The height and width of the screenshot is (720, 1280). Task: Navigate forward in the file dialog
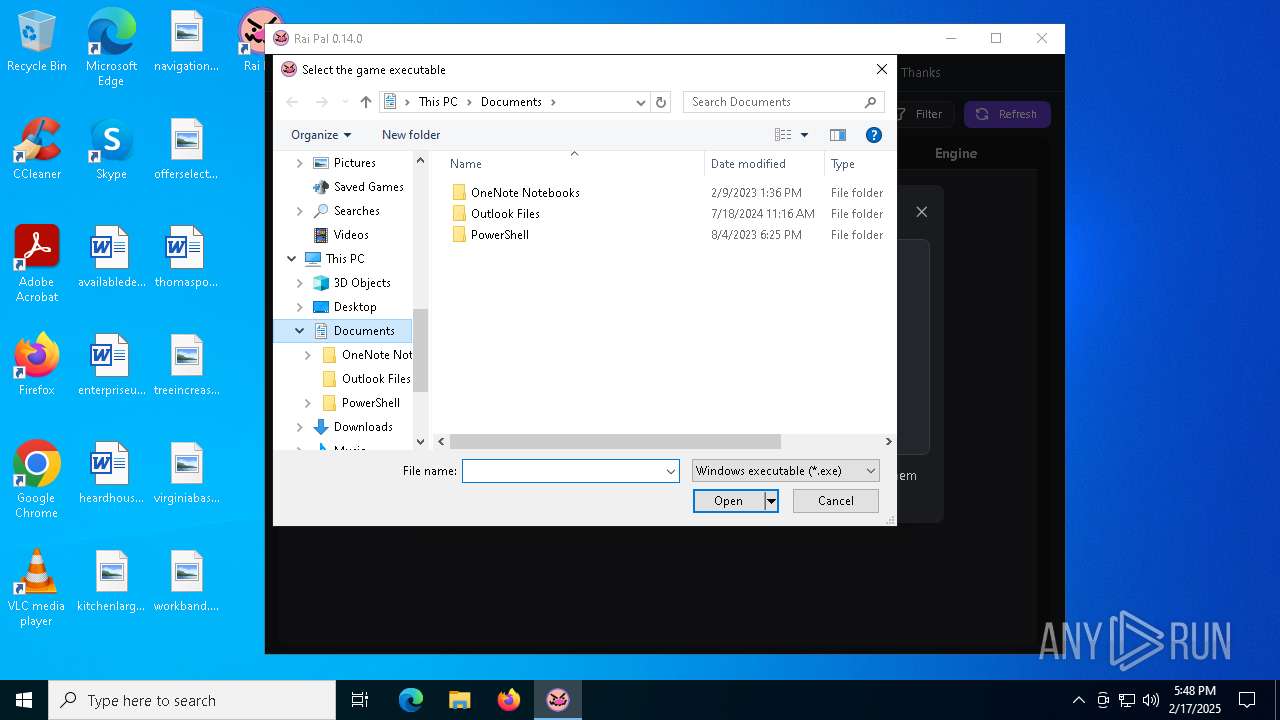click(x=322, y=102)
